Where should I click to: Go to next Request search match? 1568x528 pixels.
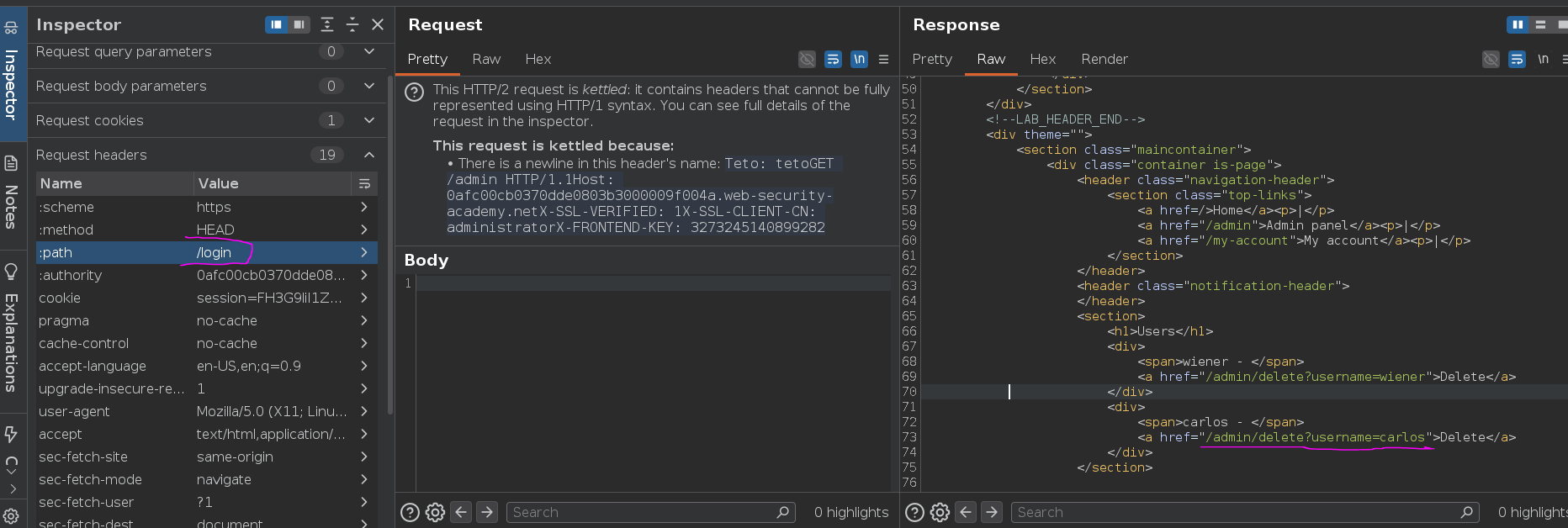pyautogui.click(x=487, y=512)
